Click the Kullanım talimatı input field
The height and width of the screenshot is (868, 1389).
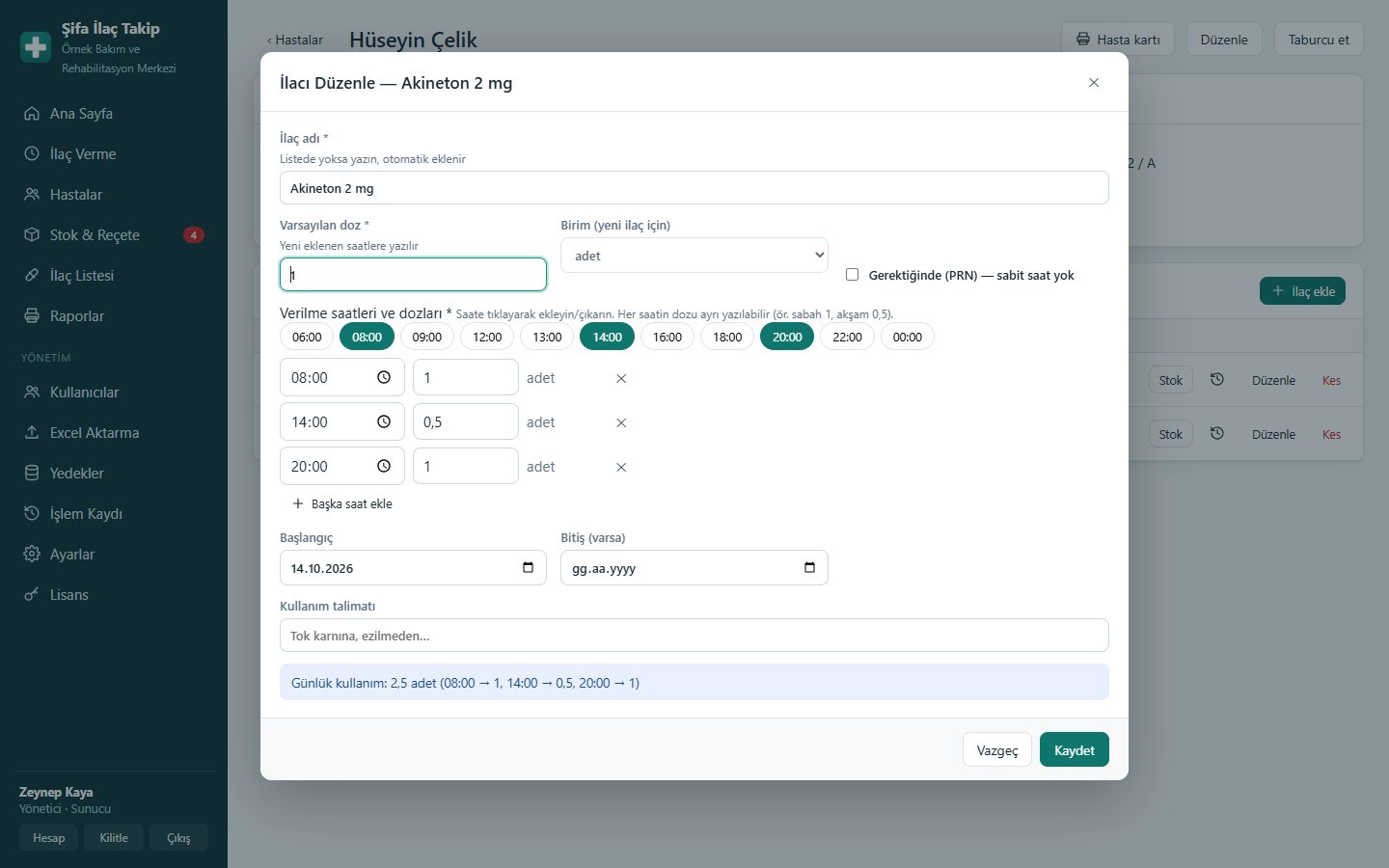pos(694,636)
